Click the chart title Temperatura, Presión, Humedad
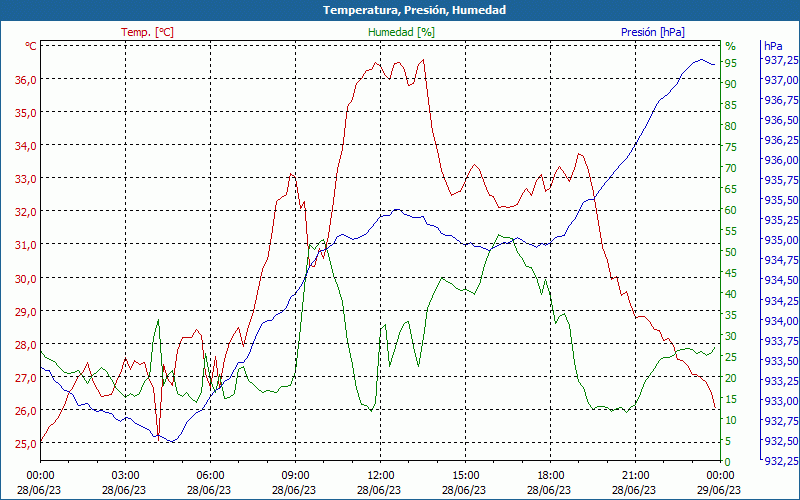 click(x=414, y=10)
